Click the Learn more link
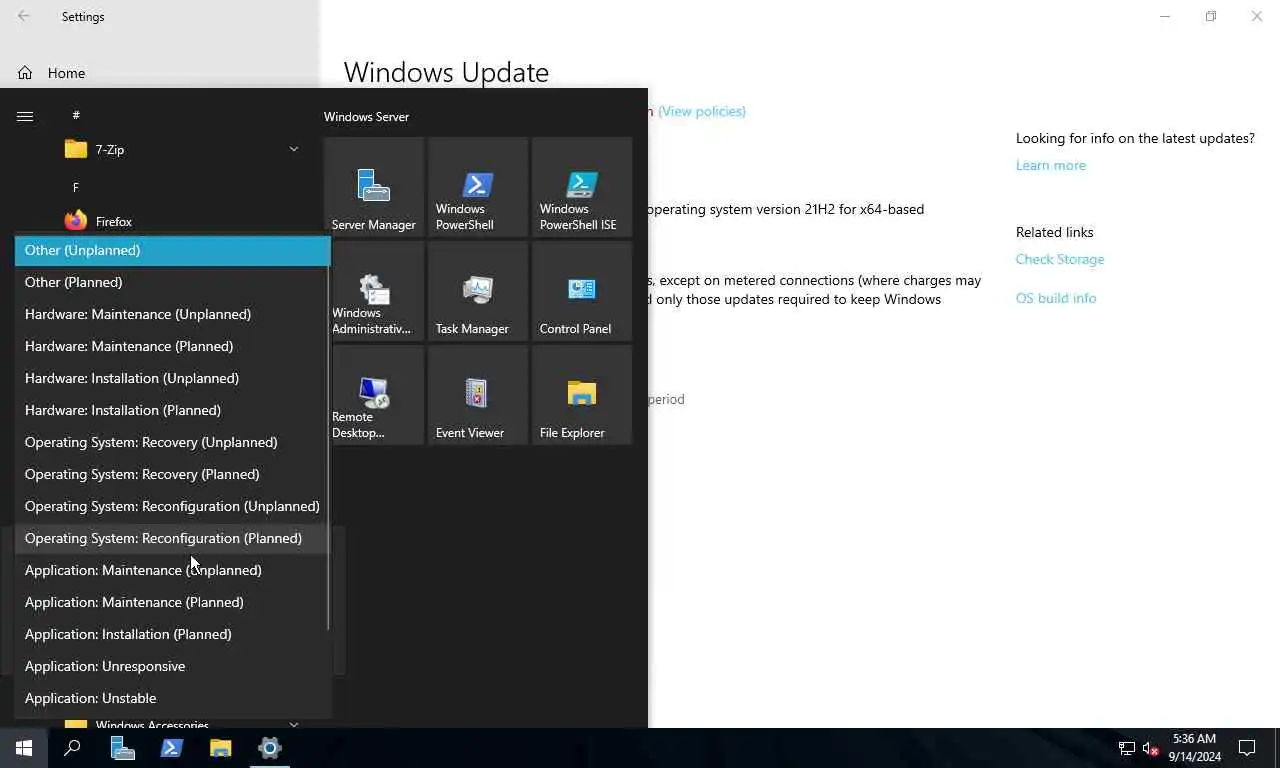The width and height of the screenshot is (1280, 768). (x=1051, y=165)
